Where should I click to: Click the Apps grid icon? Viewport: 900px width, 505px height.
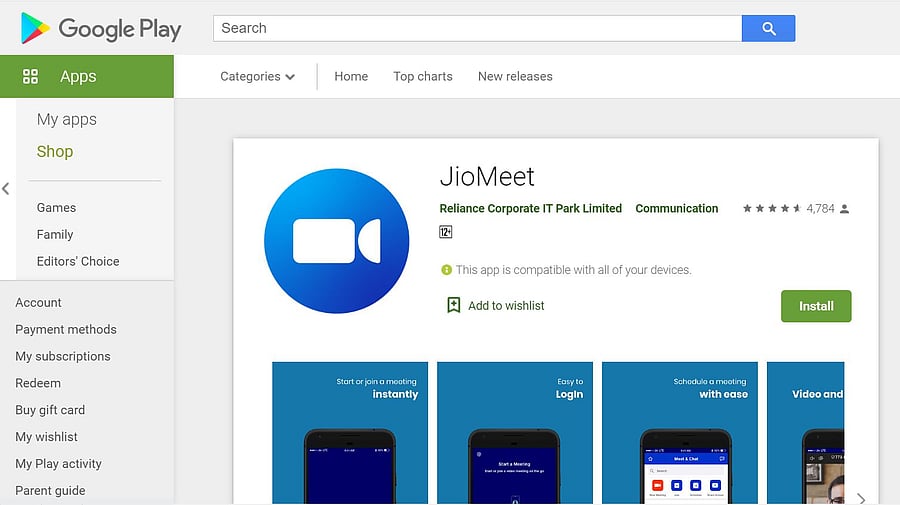pyautogui.click(x=30, y=77)
